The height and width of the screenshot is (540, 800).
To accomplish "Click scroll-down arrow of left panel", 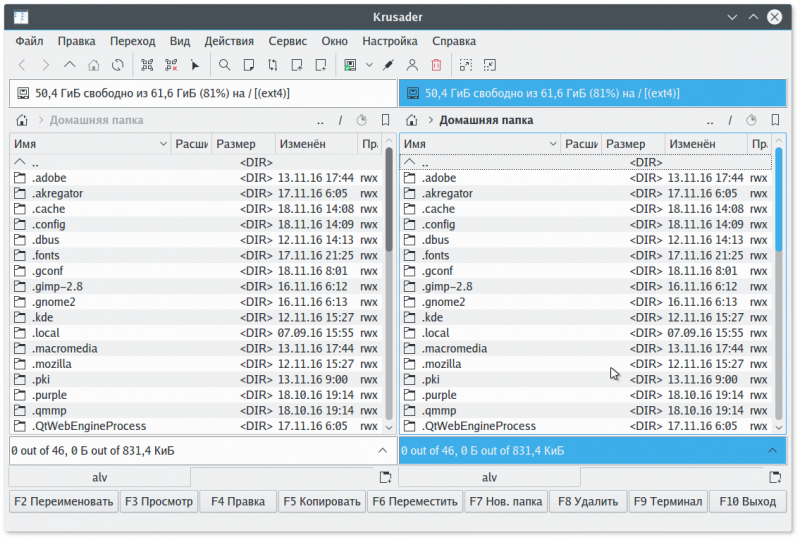I will [389, 428].
